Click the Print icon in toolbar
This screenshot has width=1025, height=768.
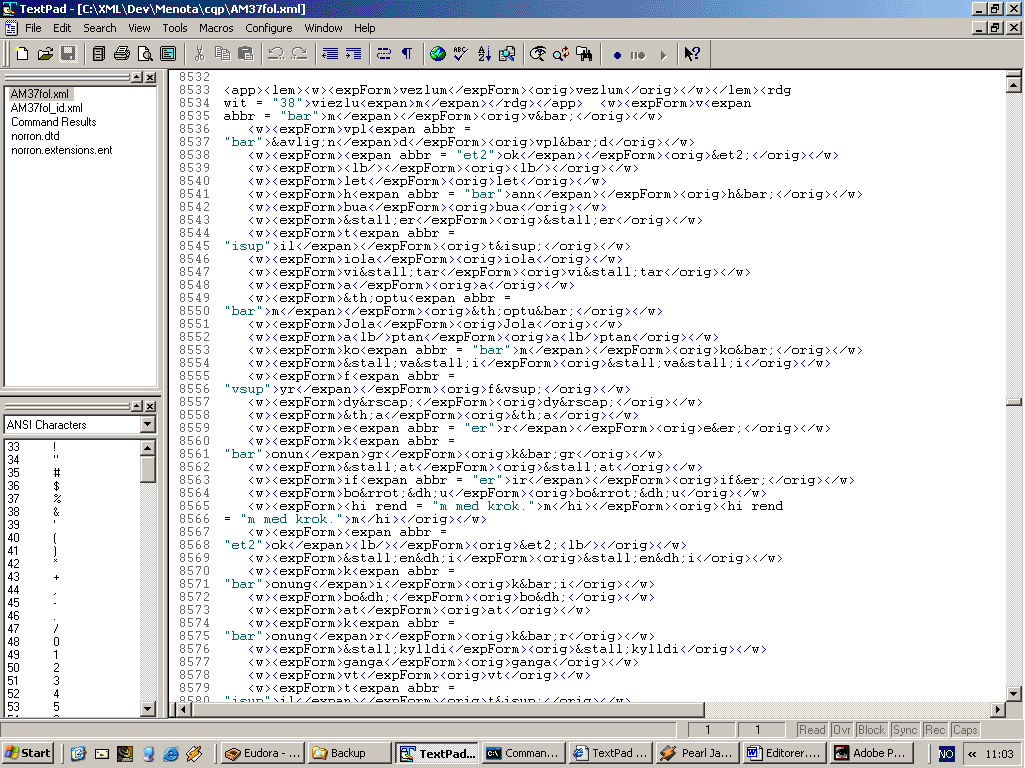122,54
